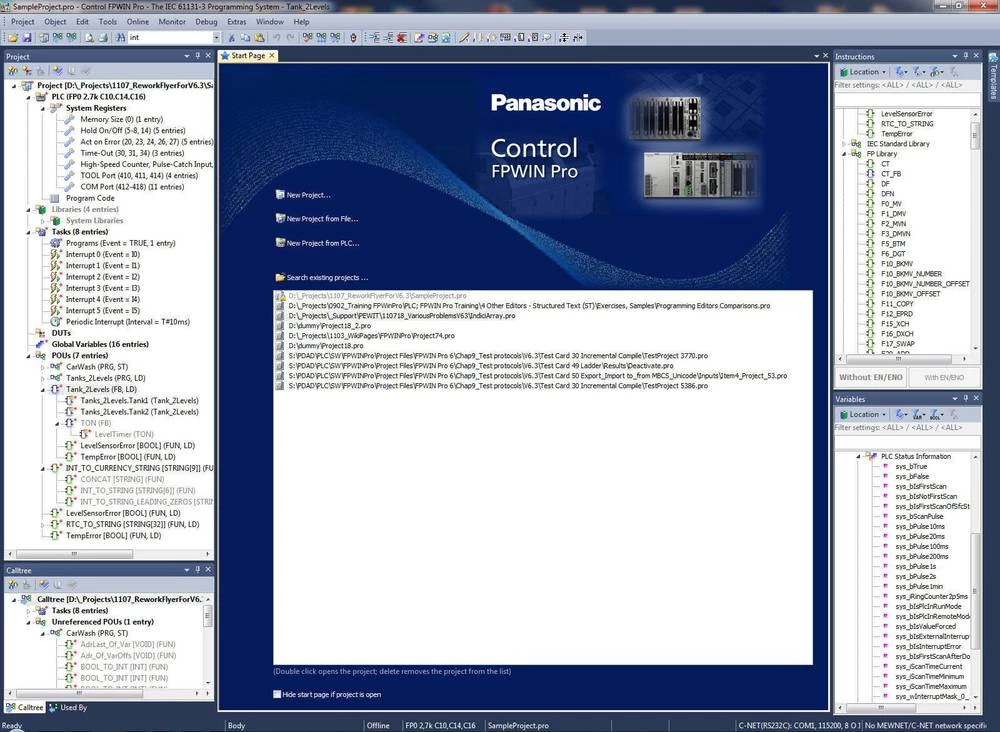Select the Find in project icon
The height and width of the screenshot is (732, 1000).
point(120,37)
